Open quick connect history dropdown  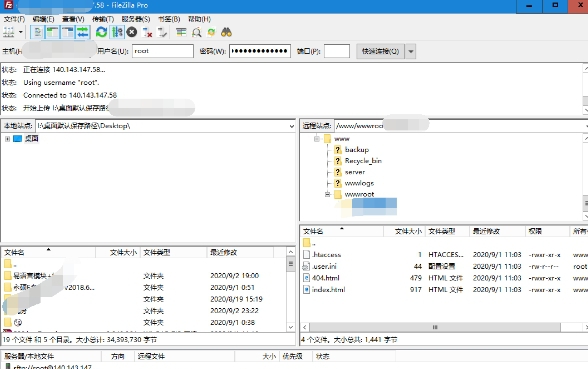click(x=411, y=51)
